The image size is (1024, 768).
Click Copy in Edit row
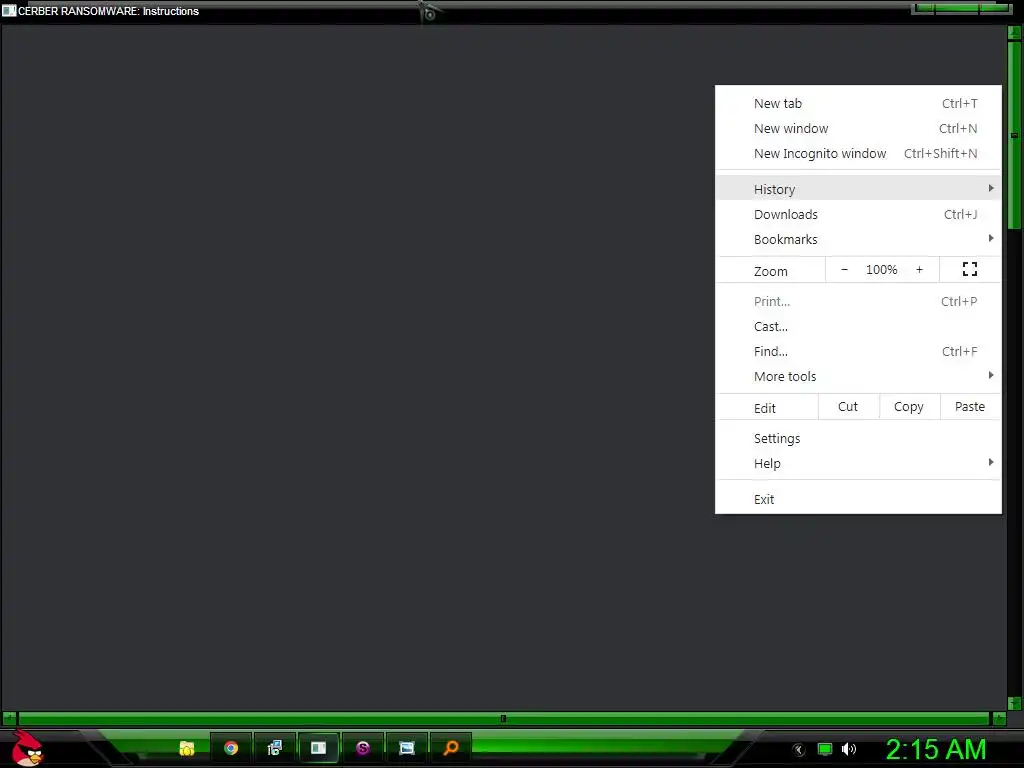click(909, 406)
